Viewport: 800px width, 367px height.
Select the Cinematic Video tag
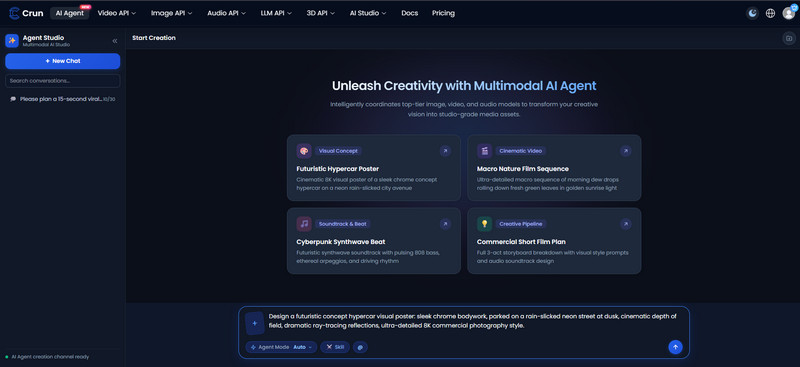(520, 151)
